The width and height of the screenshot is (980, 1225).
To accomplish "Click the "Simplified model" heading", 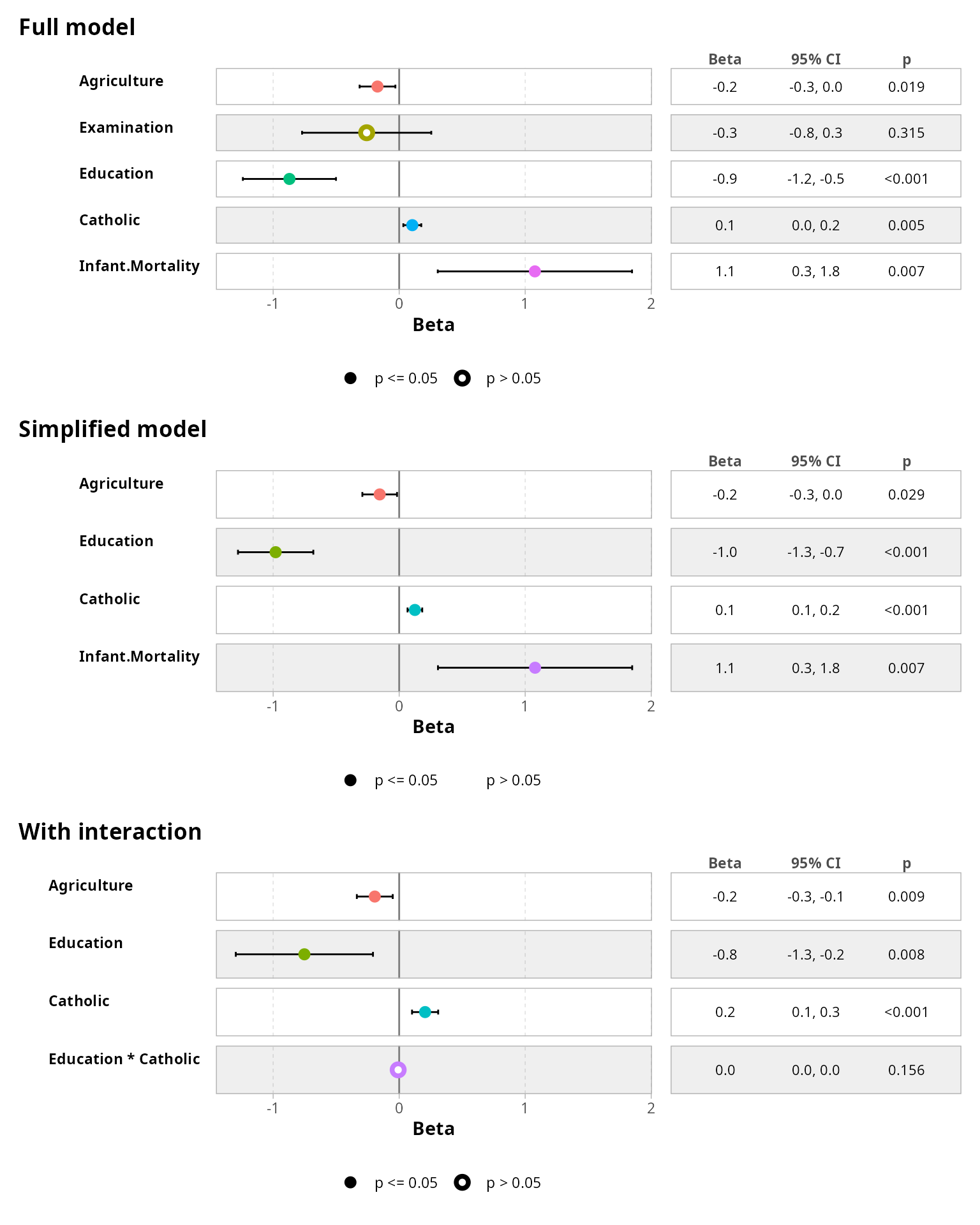I will coord(112,429).
